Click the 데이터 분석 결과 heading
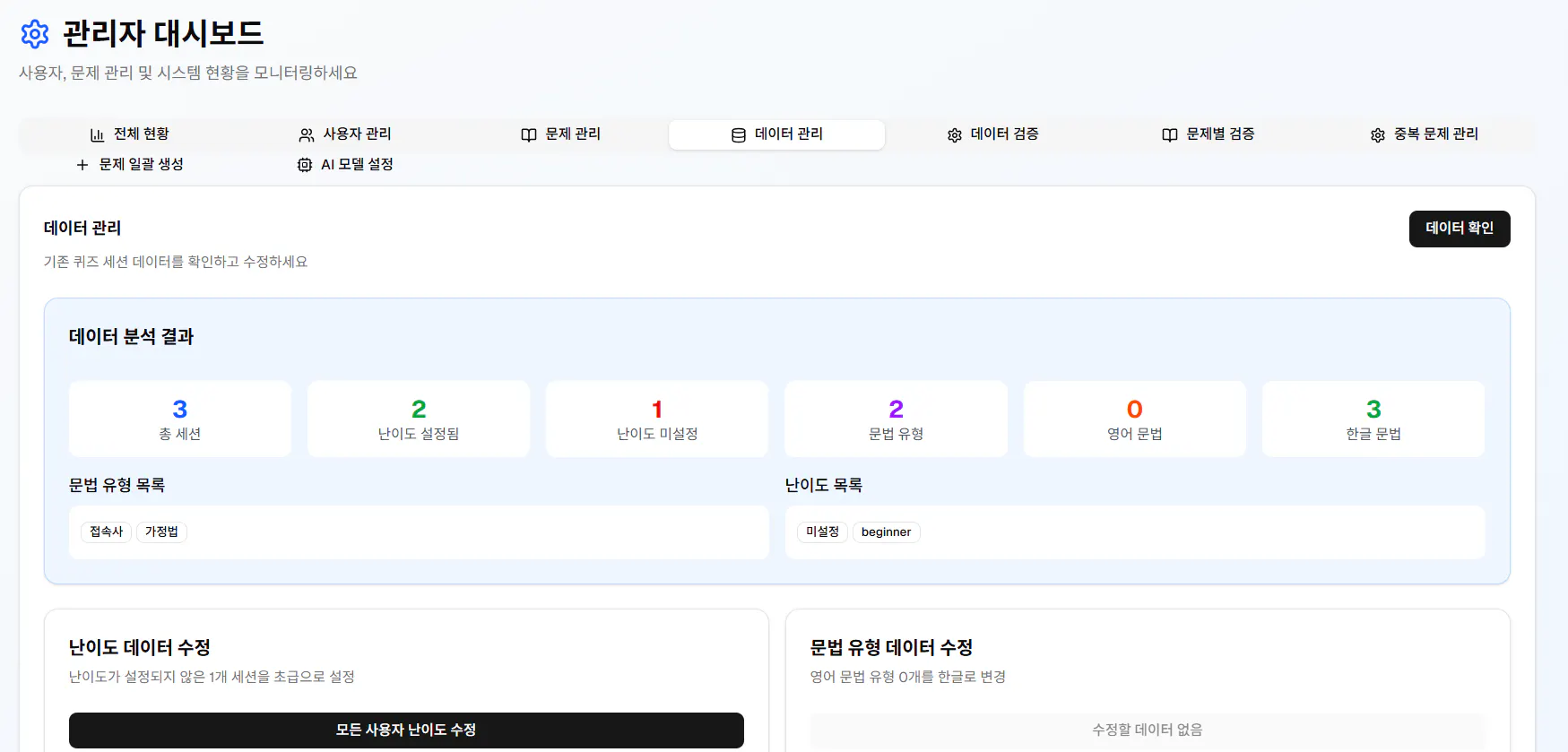1568x752 pixels. click(132, 337)
